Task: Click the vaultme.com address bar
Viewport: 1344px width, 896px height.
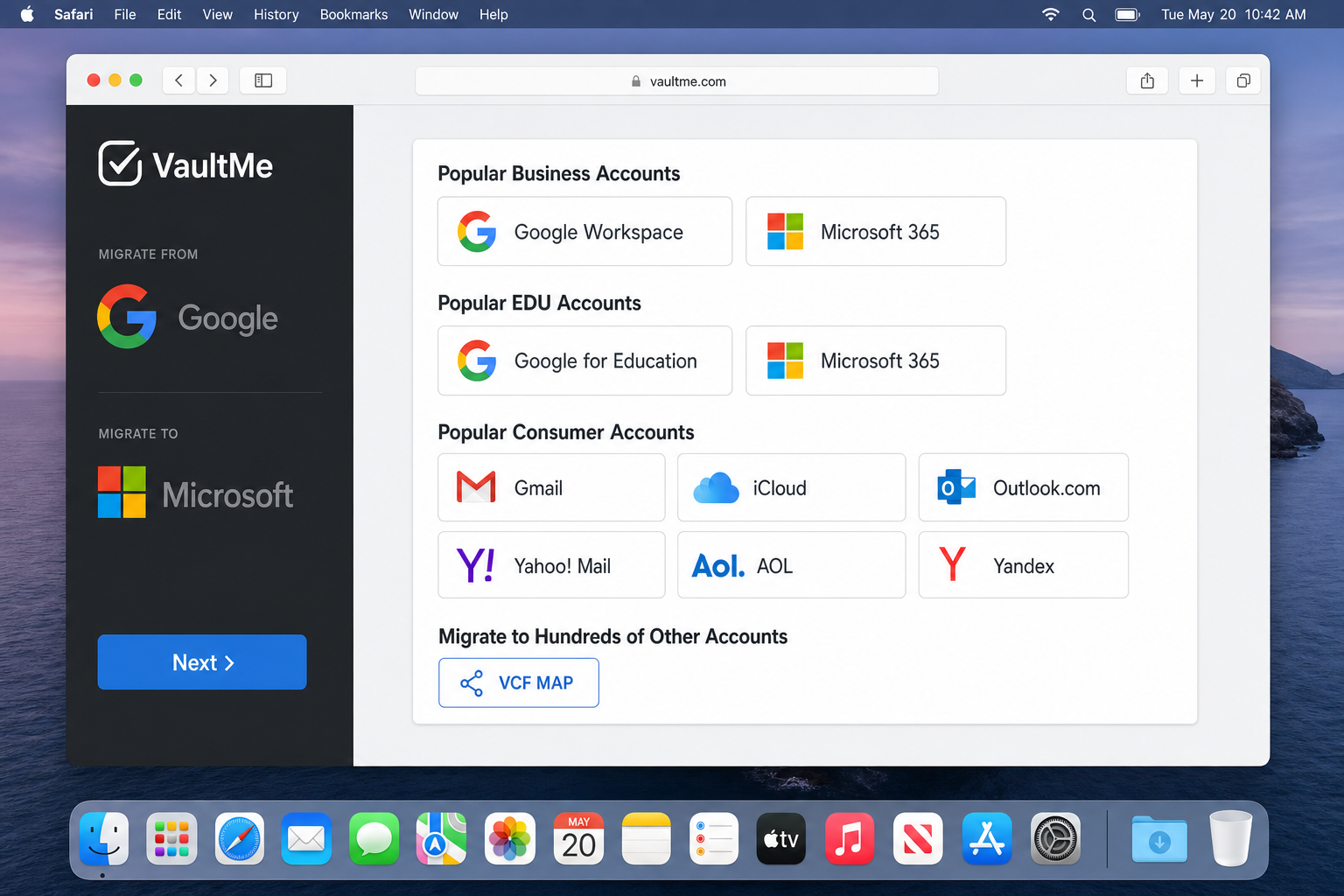Action: click(676, 80)
